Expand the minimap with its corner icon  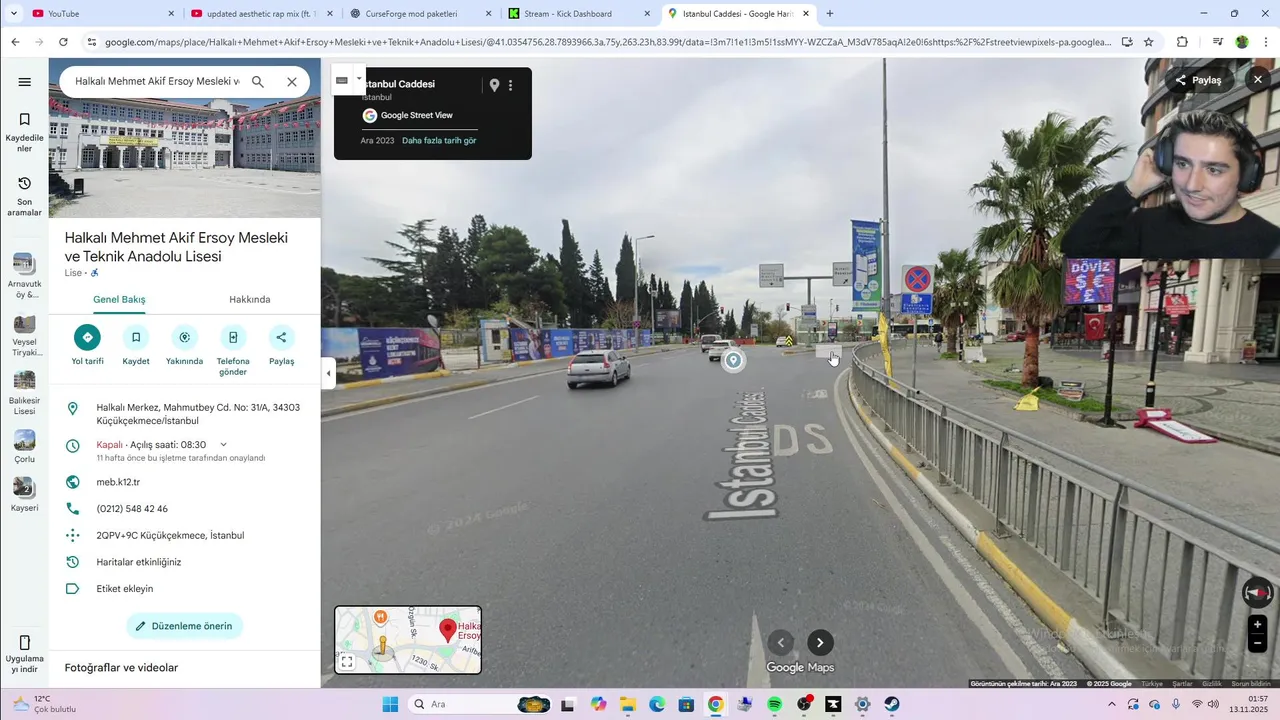(347, 662)
